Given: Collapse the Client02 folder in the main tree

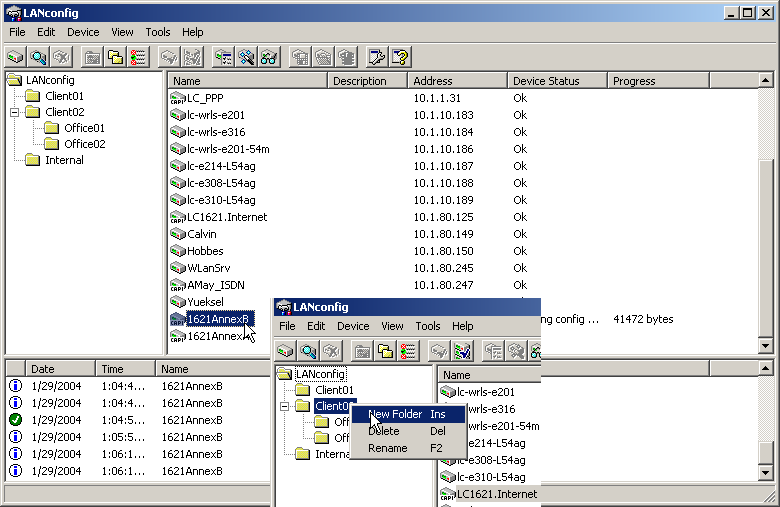Looking at the screenshot, I should pos(16,112).
